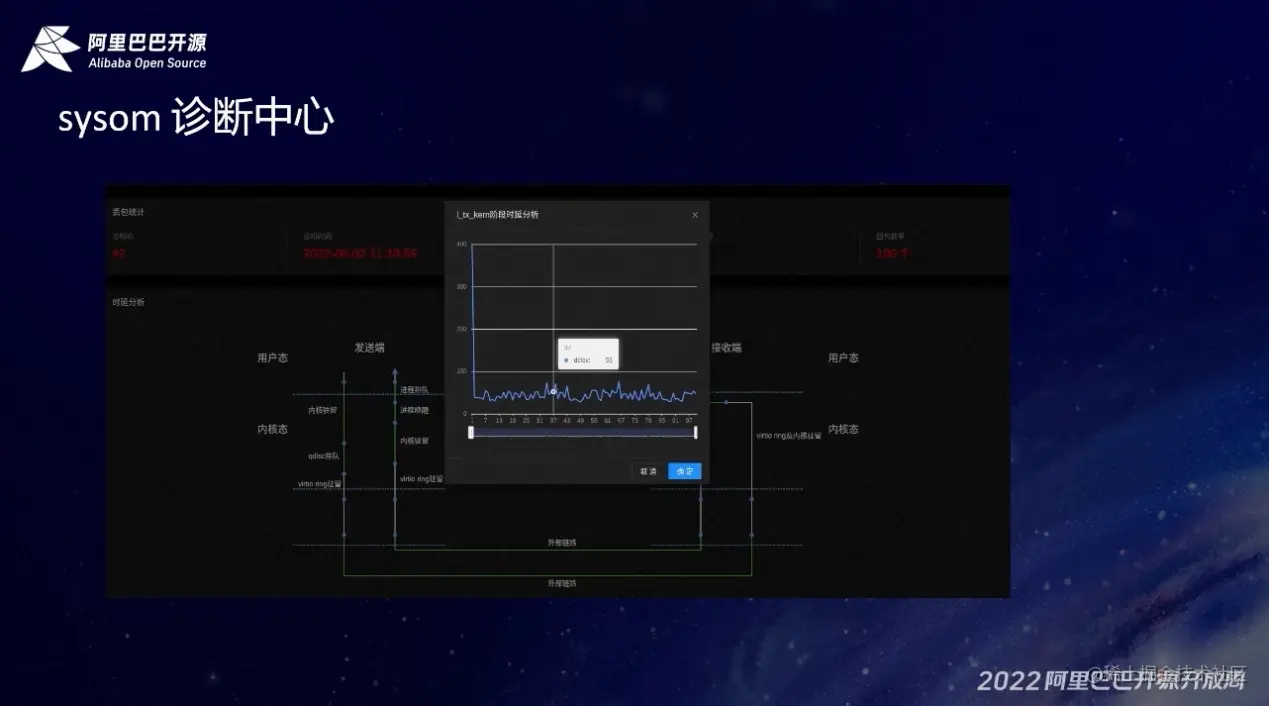Select the 丢包统计 section header
The image size is (1269, 706).
[x=128, y=212]
